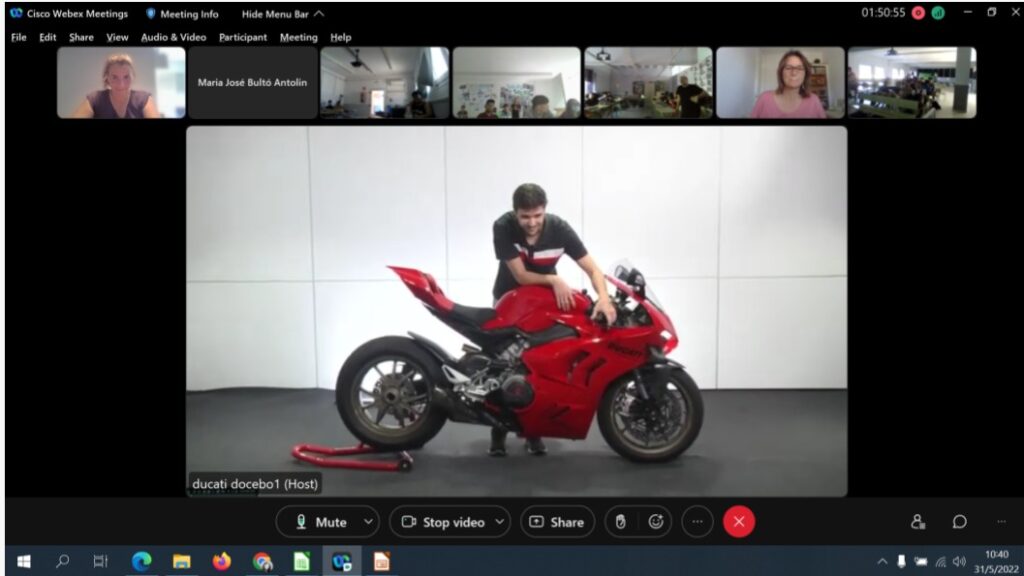Viewport: 1024px width, 576px height.
Task: Click Hide Menu Bar
Action: 283,14
